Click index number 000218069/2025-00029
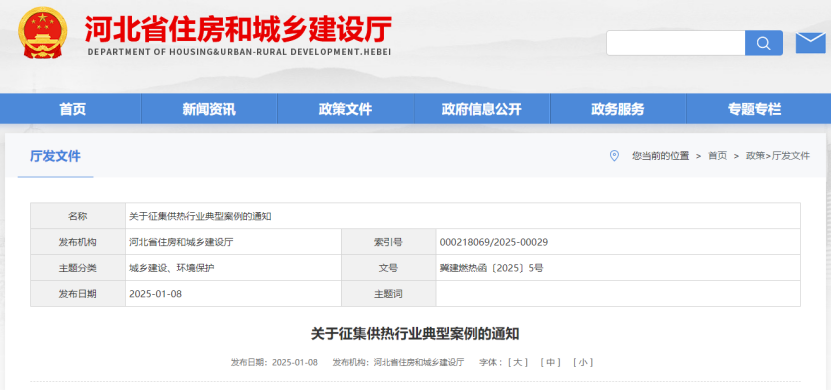831x390 pixels. coord(494,242)
